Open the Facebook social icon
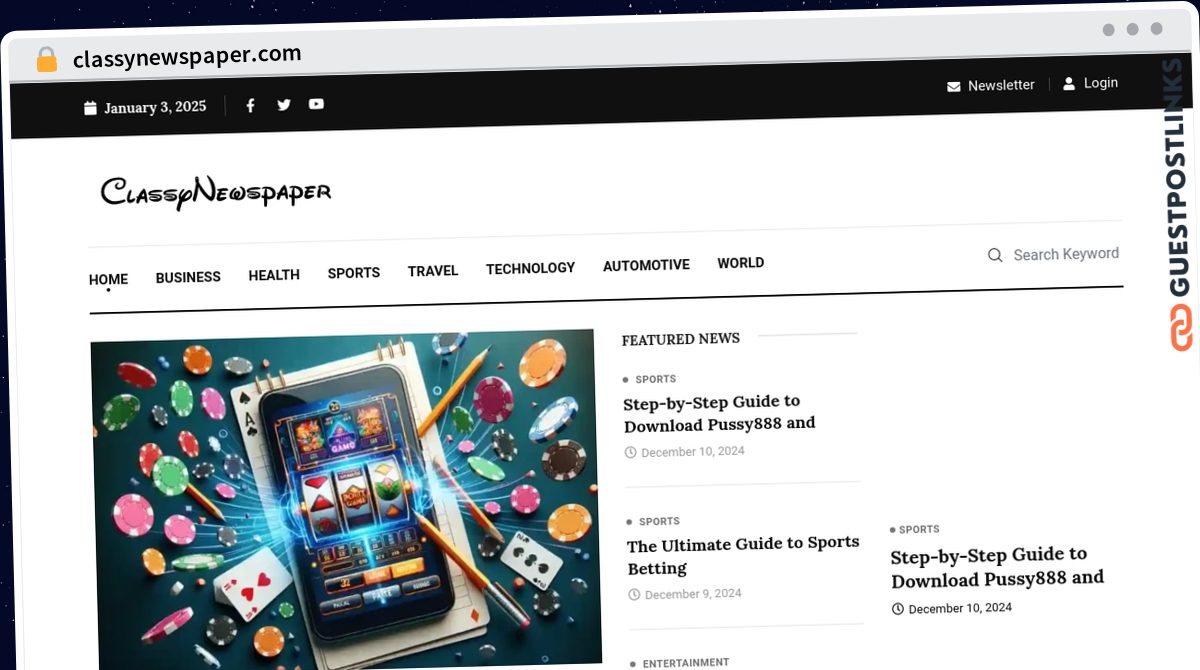The width and height of the screenshot is (1200, 670). 250,105
